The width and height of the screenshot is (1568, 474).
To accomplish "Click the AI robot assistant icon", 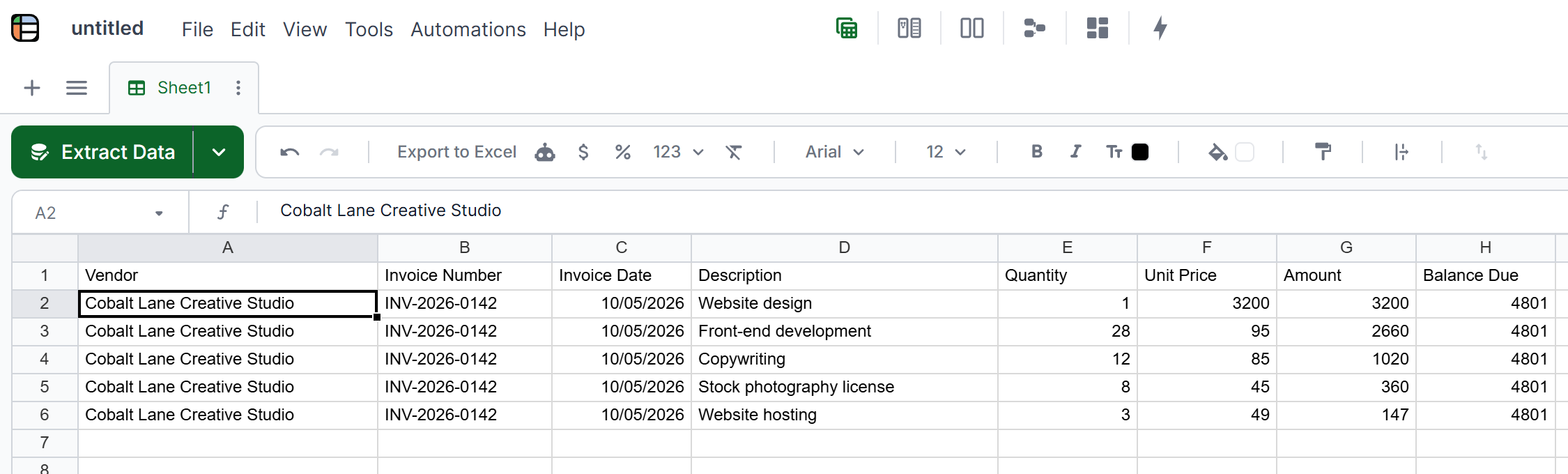I will [545, 152].
